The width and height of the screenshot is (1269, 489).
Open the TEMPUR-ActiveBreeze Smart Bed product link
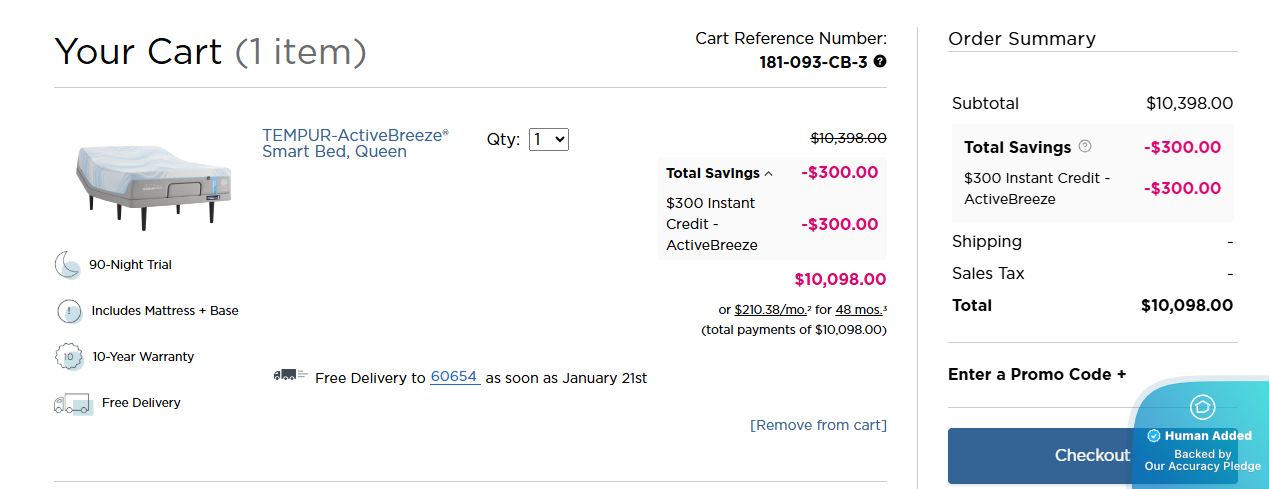(355, 143)
